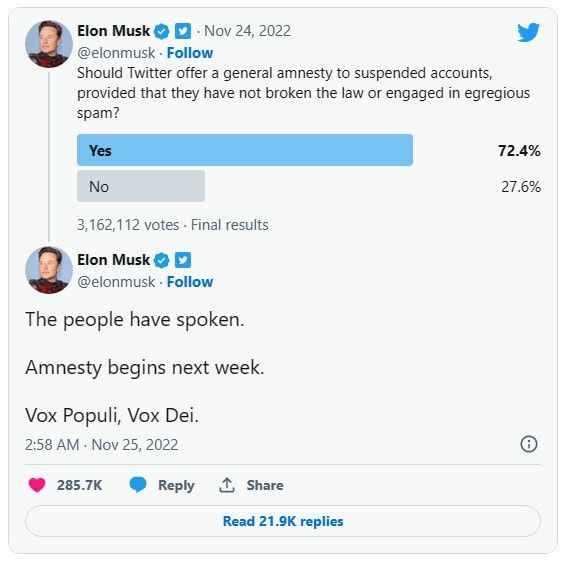Select the No poll result bar
Screen dimensions: 585x565
[141, 186]
